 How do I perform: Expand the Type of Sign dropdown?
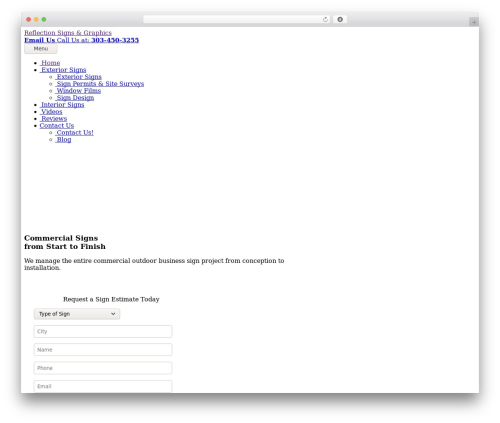[x=77, y=314]
